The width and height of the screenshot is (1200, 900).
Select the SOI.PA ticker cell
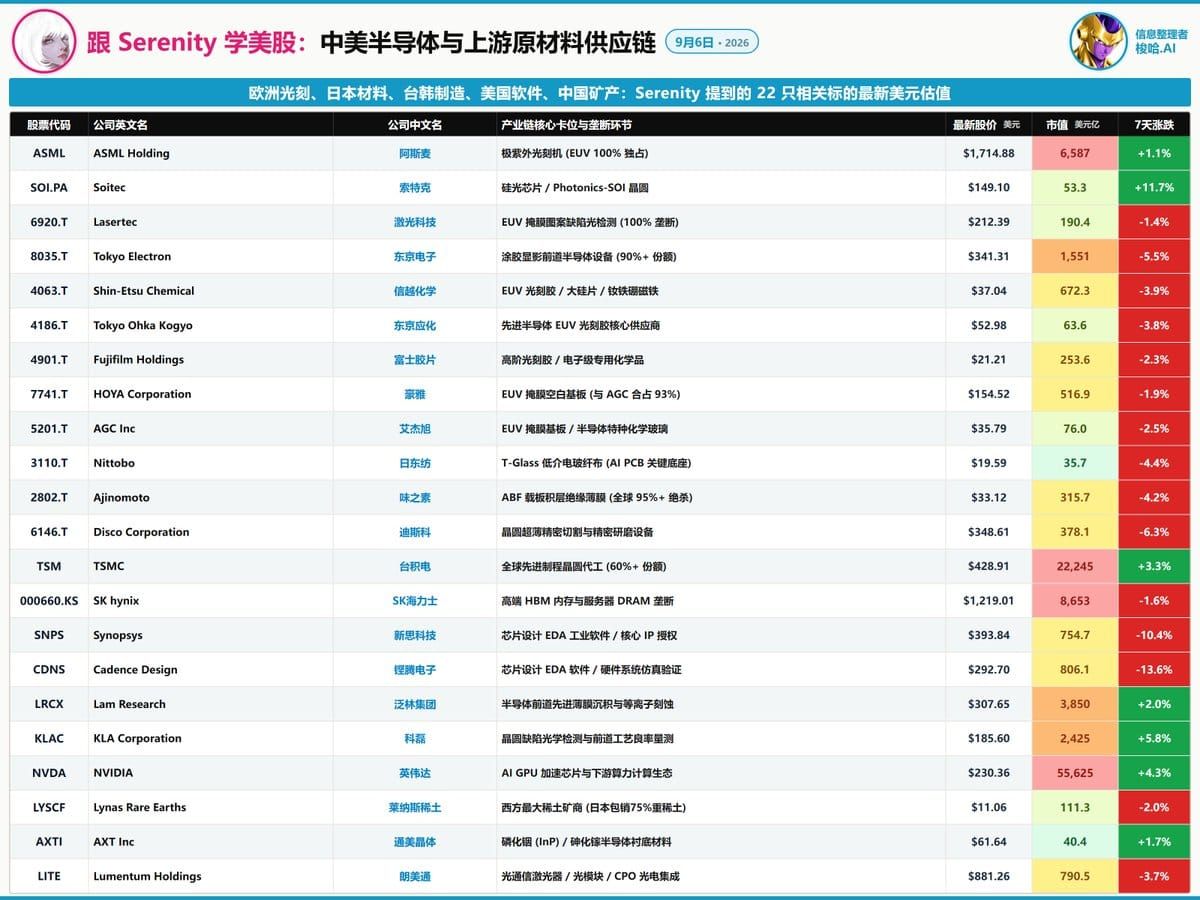pyautogui.click(x=49, y=188)
